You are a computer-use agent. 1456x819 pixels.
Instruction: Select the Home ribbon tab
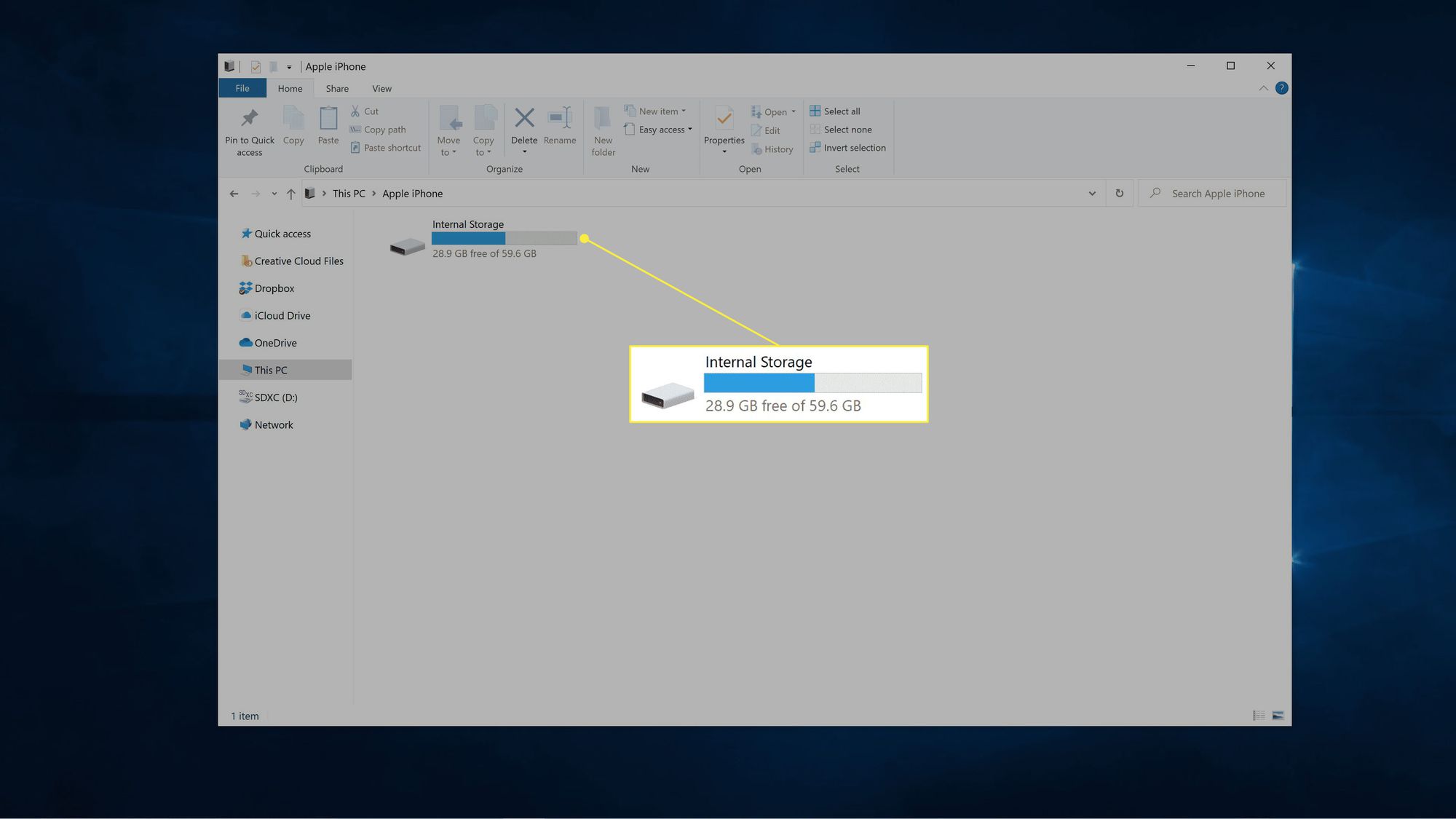coord(290,88)
